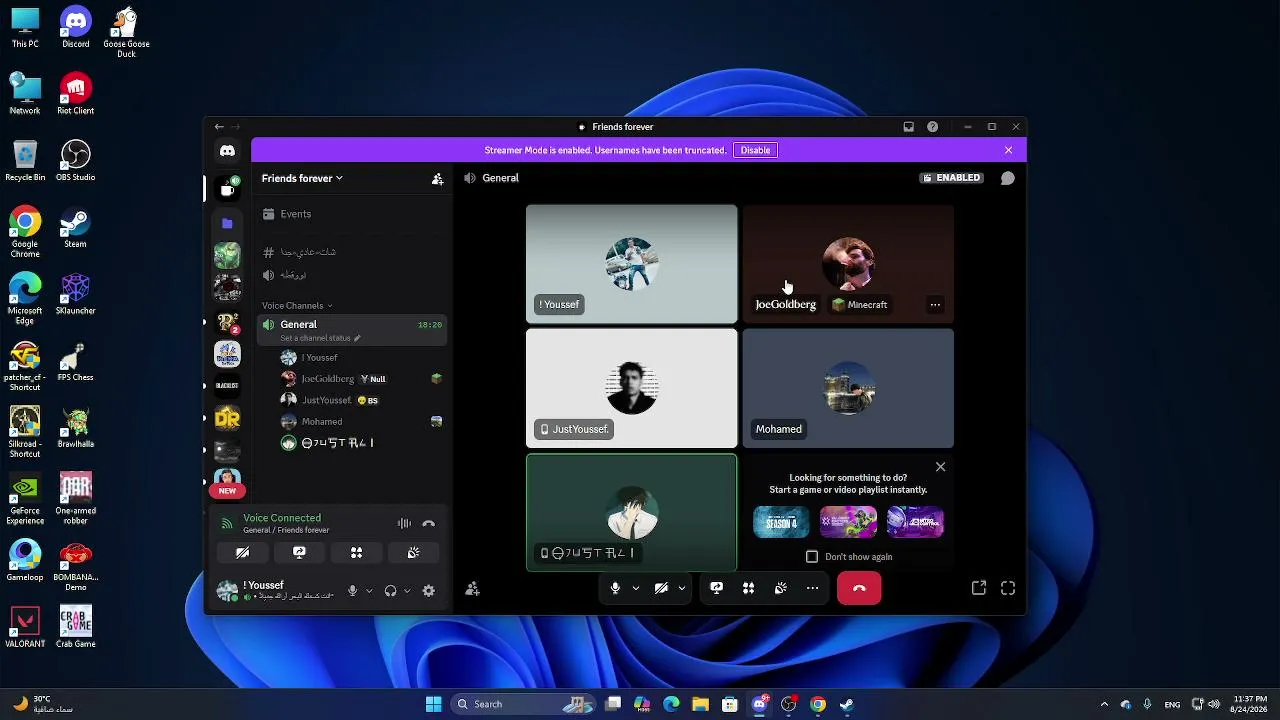This screenshot has width=1280, height=720.
Task: Mute the microphone in the call controls
Action: [615, 589]
